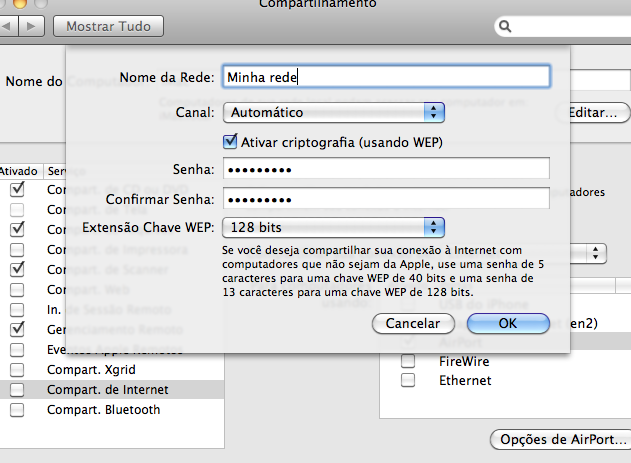Click the Mostrar Tudo toolbar button
This screenshot has height=463, width=631.
coord(122,26)
